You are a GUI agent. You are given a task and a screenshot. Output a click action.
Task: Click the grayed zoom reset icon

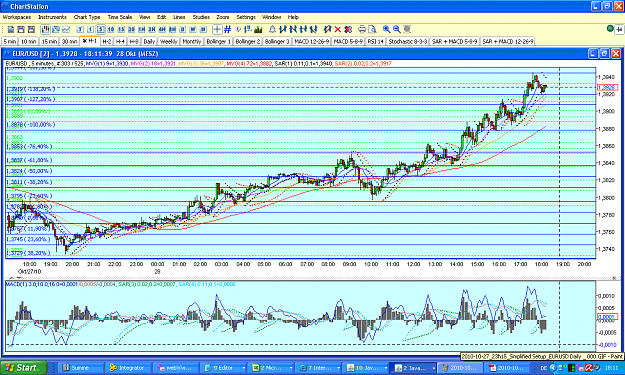(407, 29)
